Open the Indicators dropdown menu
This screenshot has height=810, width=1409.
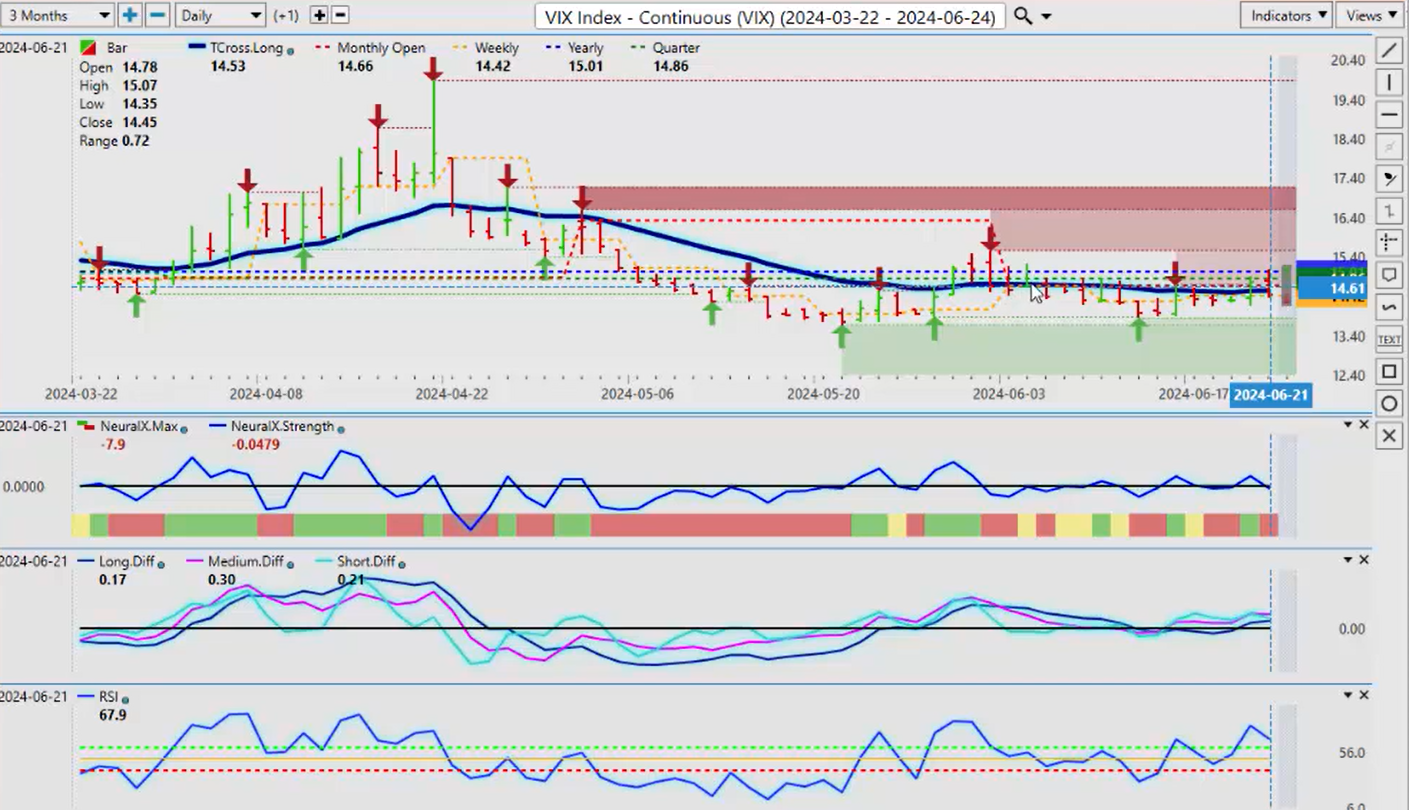pos(1285,15)
